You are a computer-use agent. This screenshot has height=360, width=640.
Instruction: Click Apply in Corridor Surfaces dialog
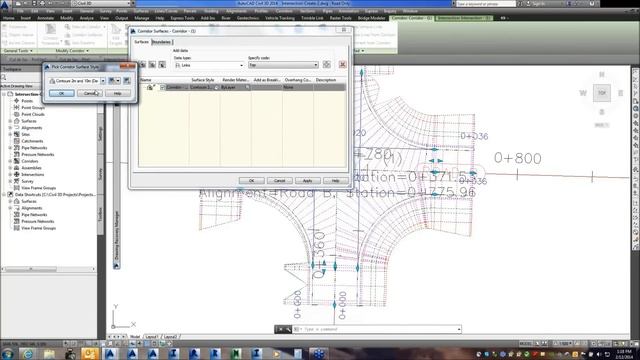click(307, 180)
